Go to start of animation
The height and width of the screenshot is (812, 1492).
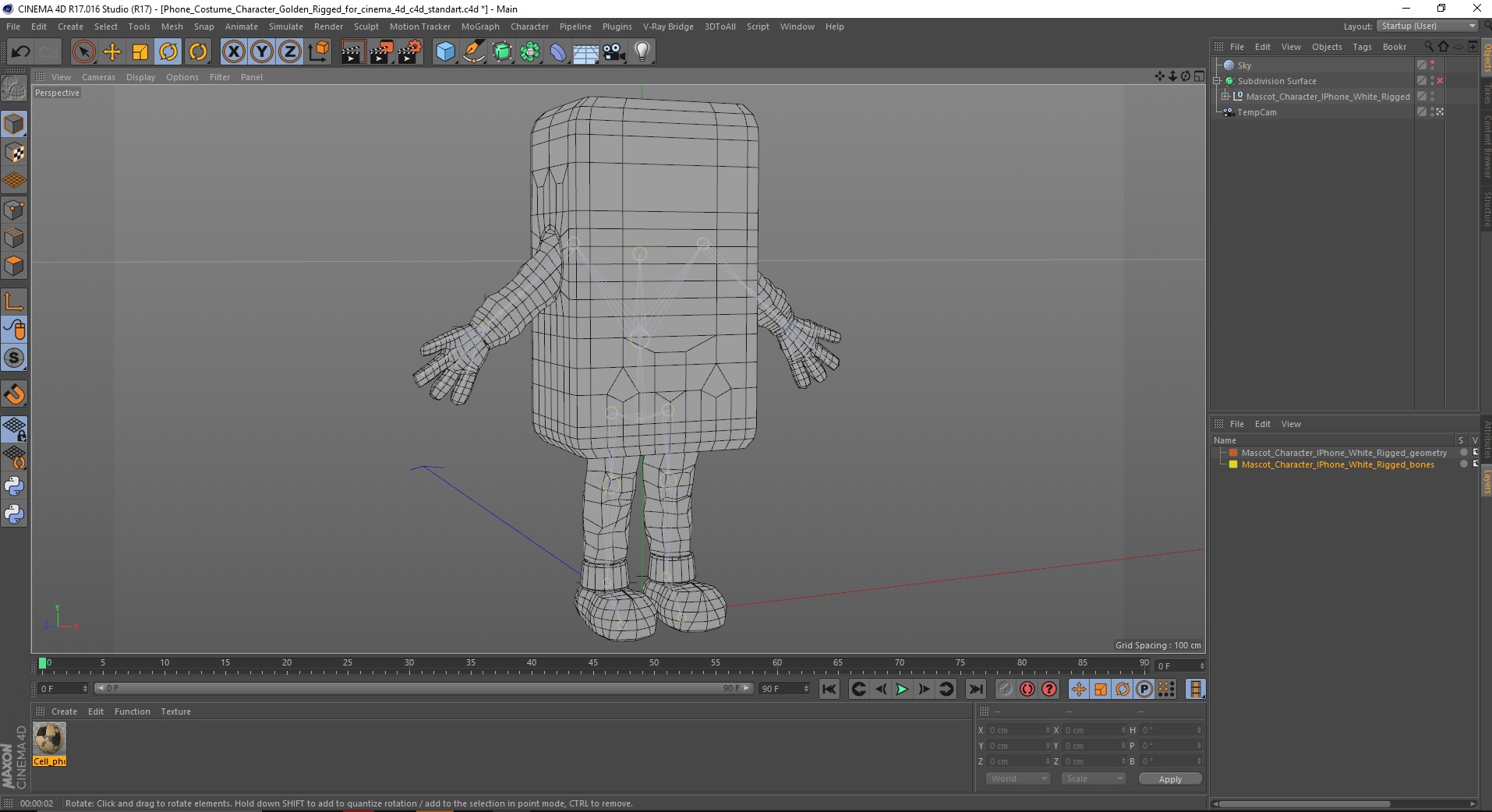[829, 689]
